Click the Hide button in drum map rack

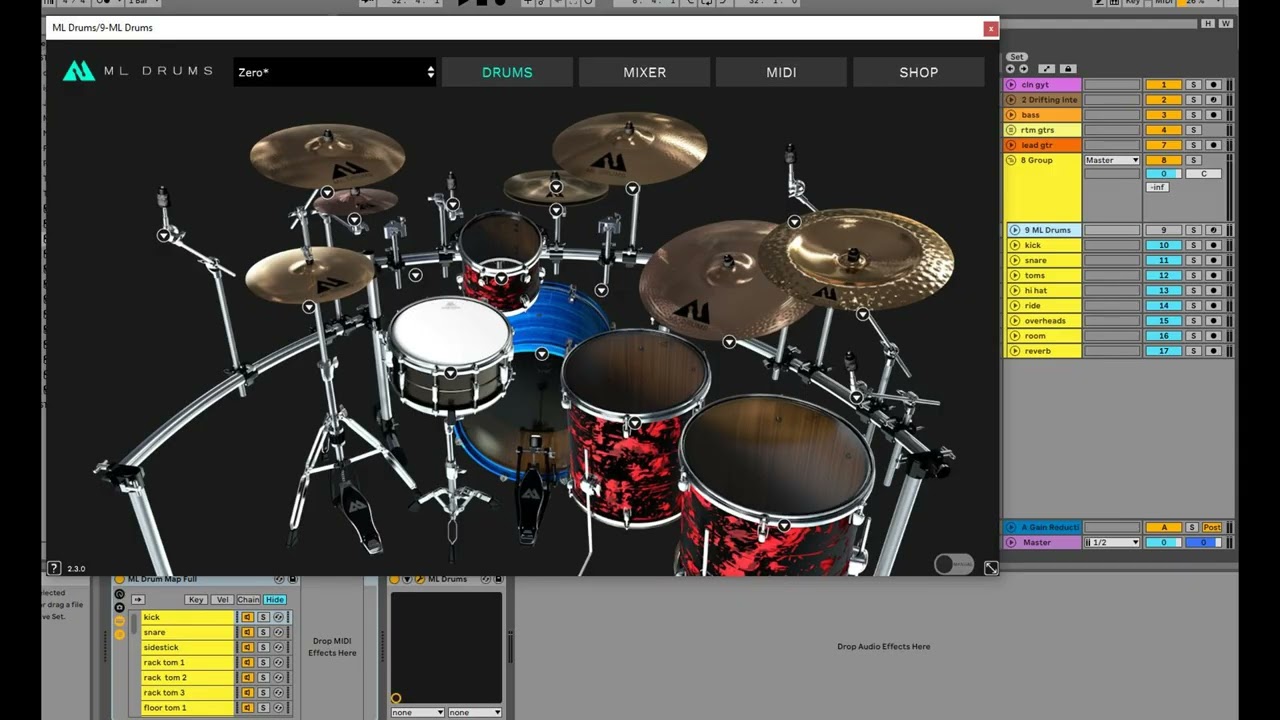pos(275,600)
